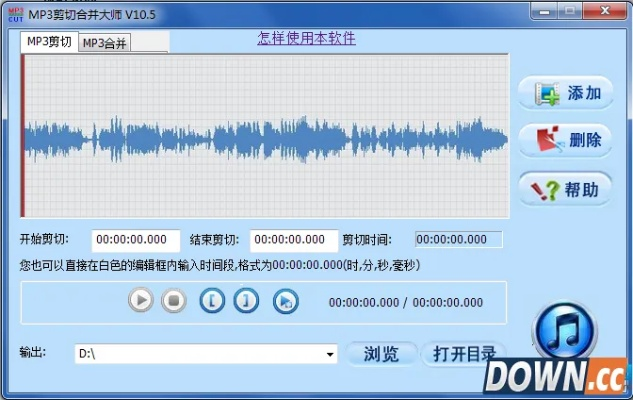Click the 开始剪切 start time field

point(135,240)
